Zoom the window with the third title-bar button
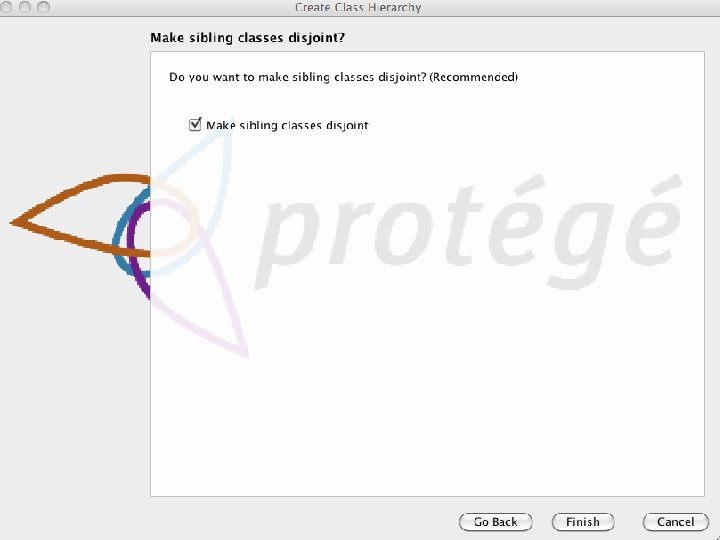The width and height of the screenshot is (720, 540). 44,6
